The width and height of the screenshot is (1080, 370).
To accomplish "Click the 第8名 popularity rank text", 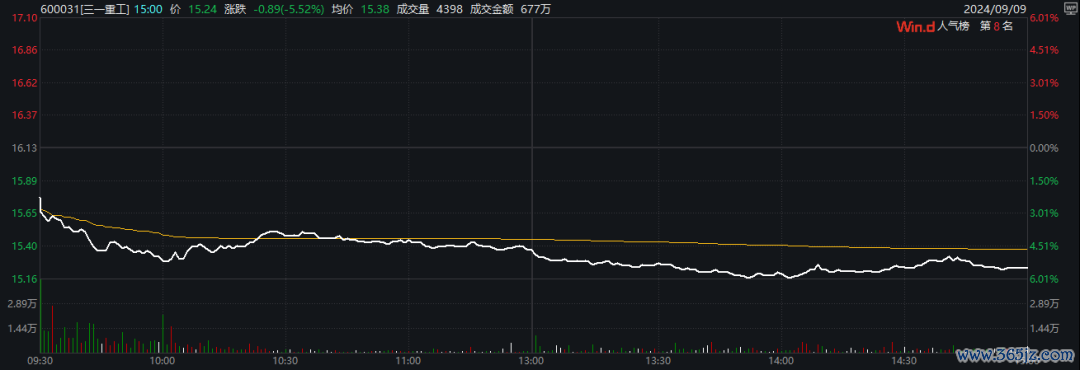I will [x=997, y=27].
